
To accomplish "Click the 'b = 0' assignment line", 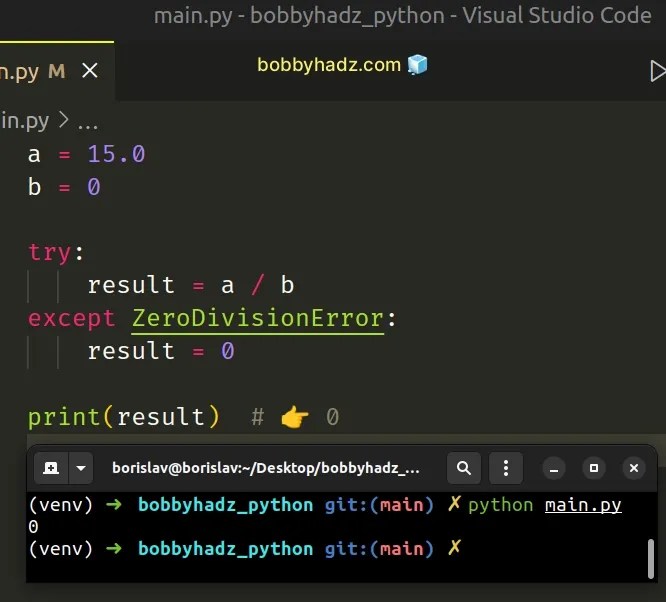I will point(64,187).
